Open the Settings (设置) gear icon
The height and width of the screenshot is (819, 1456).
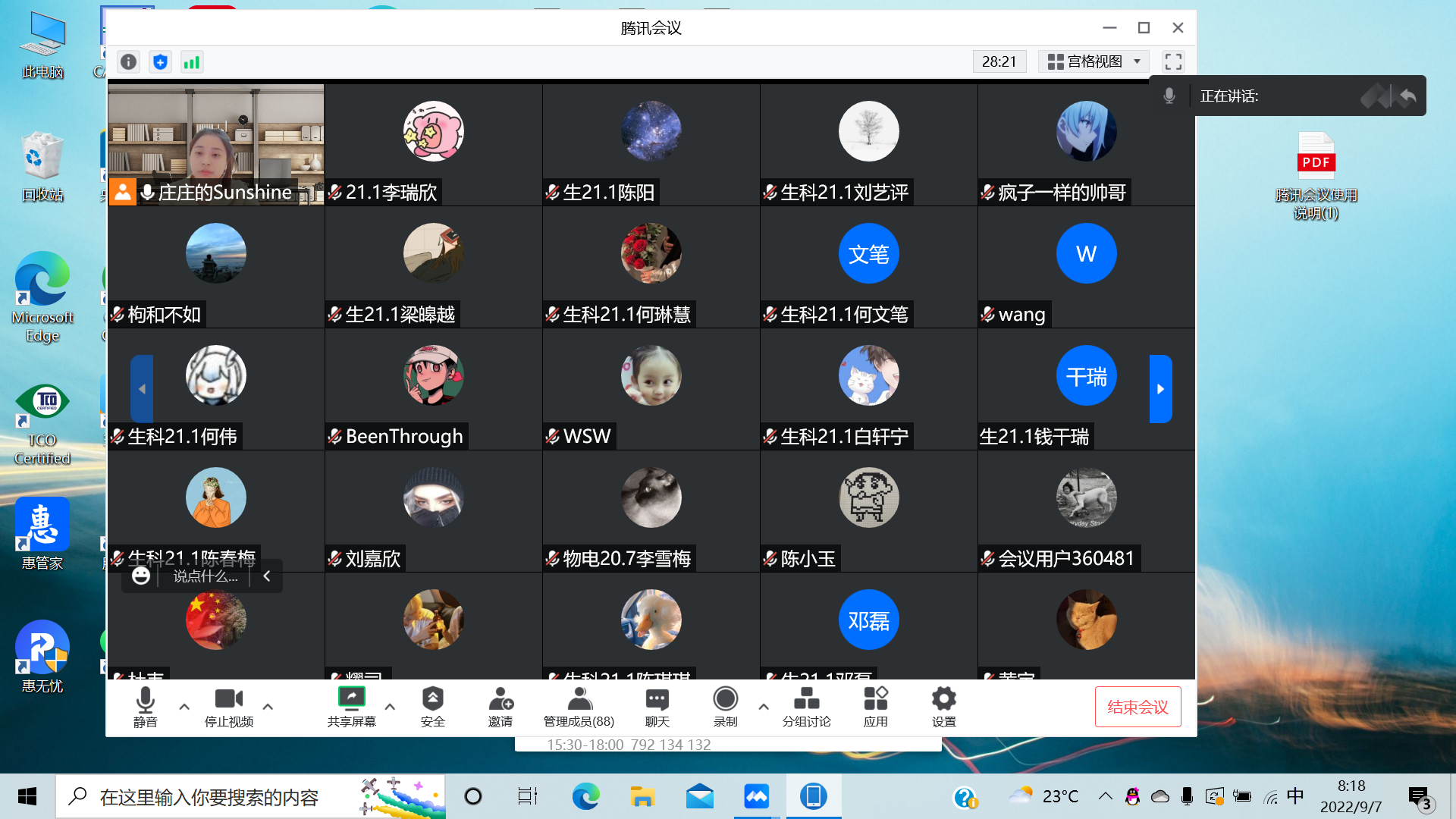point(943,698)
